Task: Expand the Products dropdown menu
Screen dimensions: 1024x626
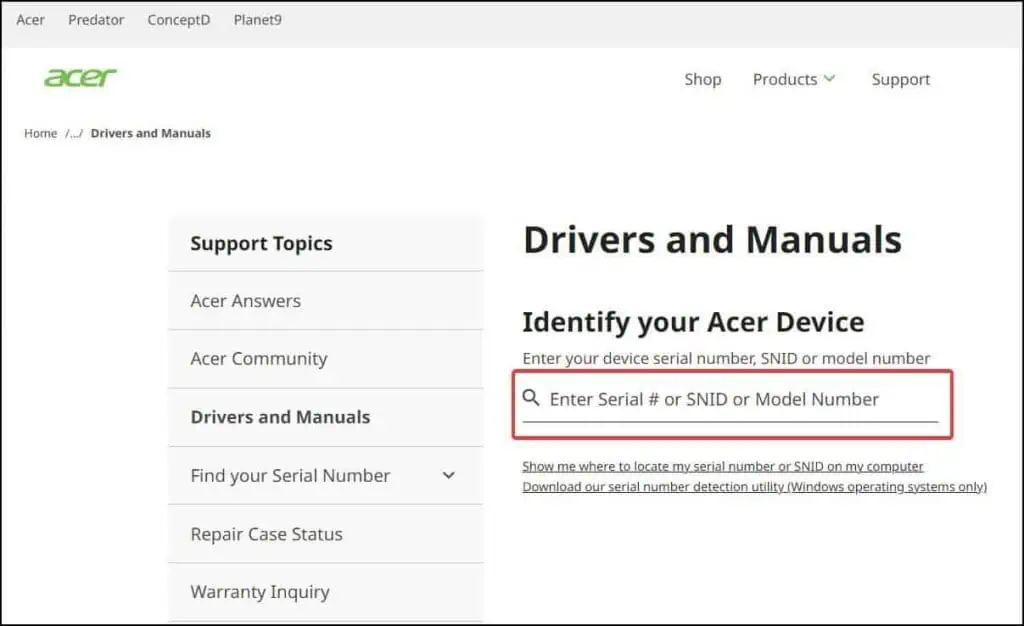Action: (794, 79)
